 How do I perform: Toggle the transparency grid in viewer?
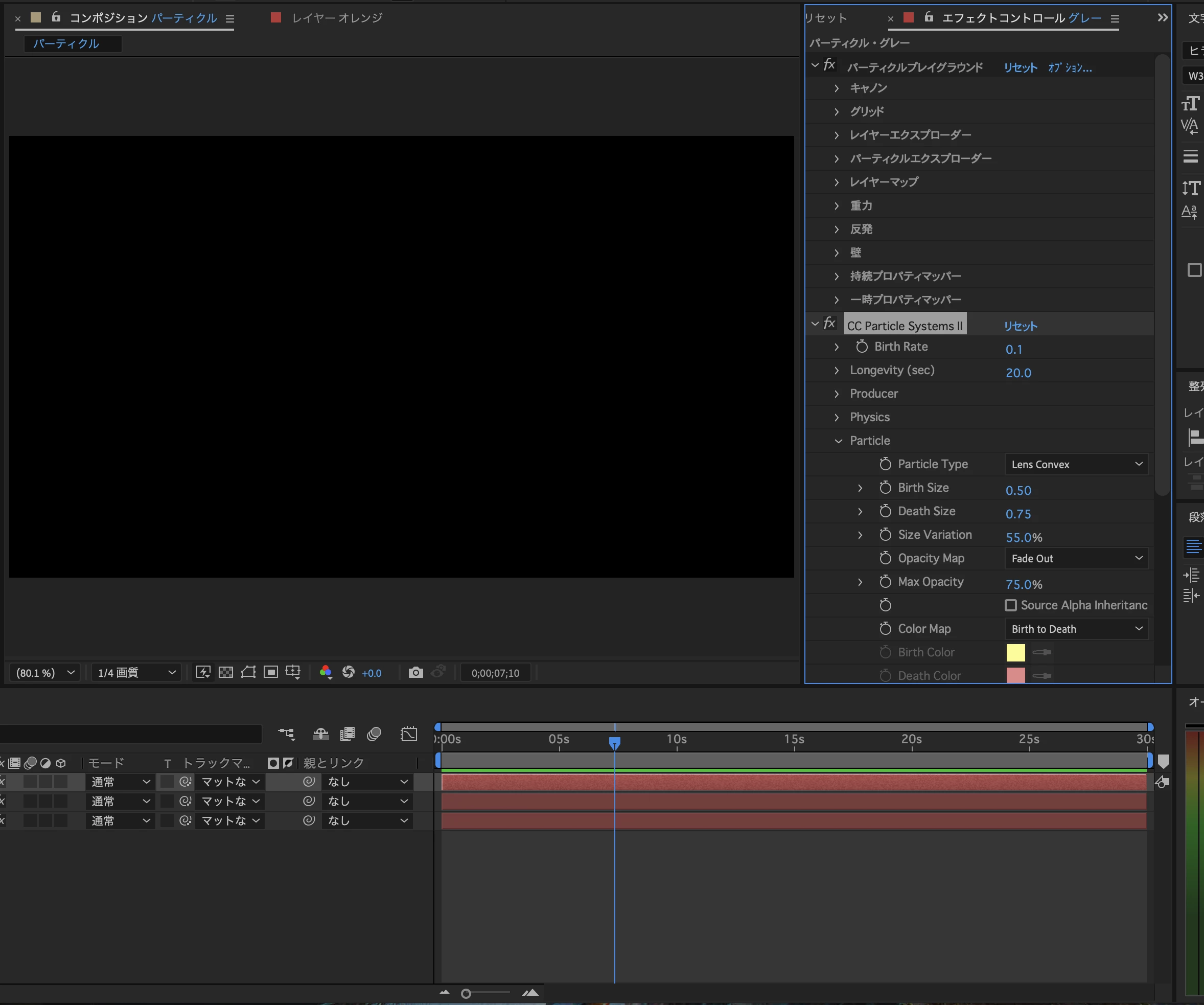click(x=226, y=672)
